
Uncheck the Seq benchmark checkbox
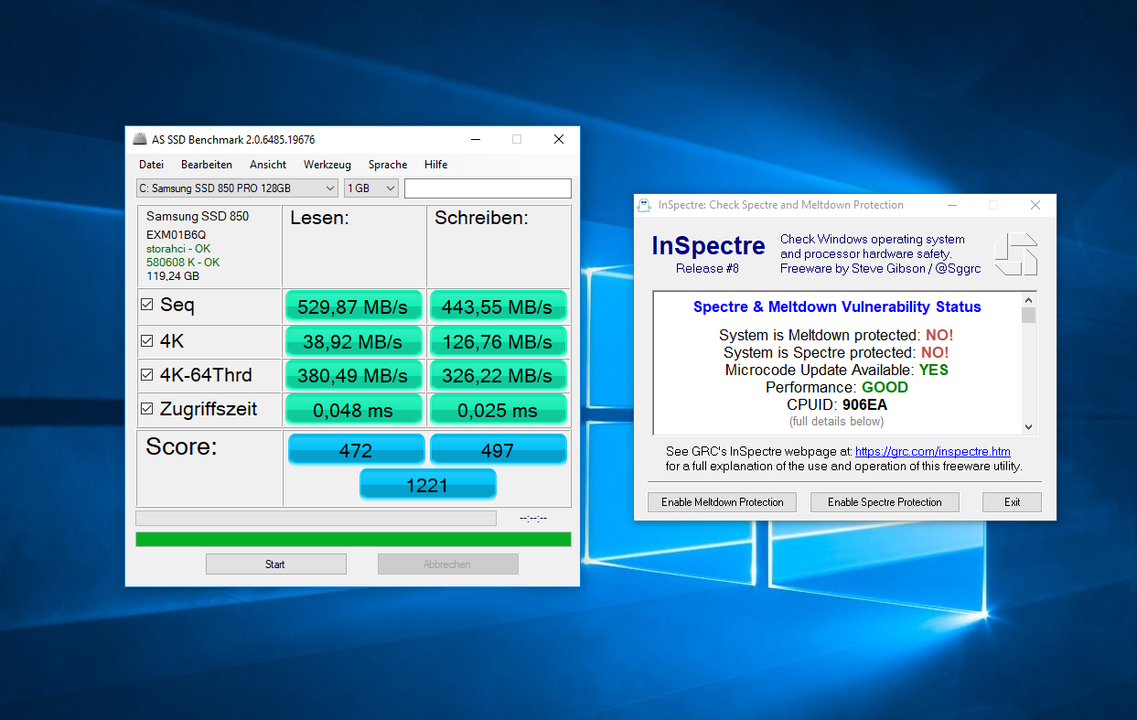point(146,305)
